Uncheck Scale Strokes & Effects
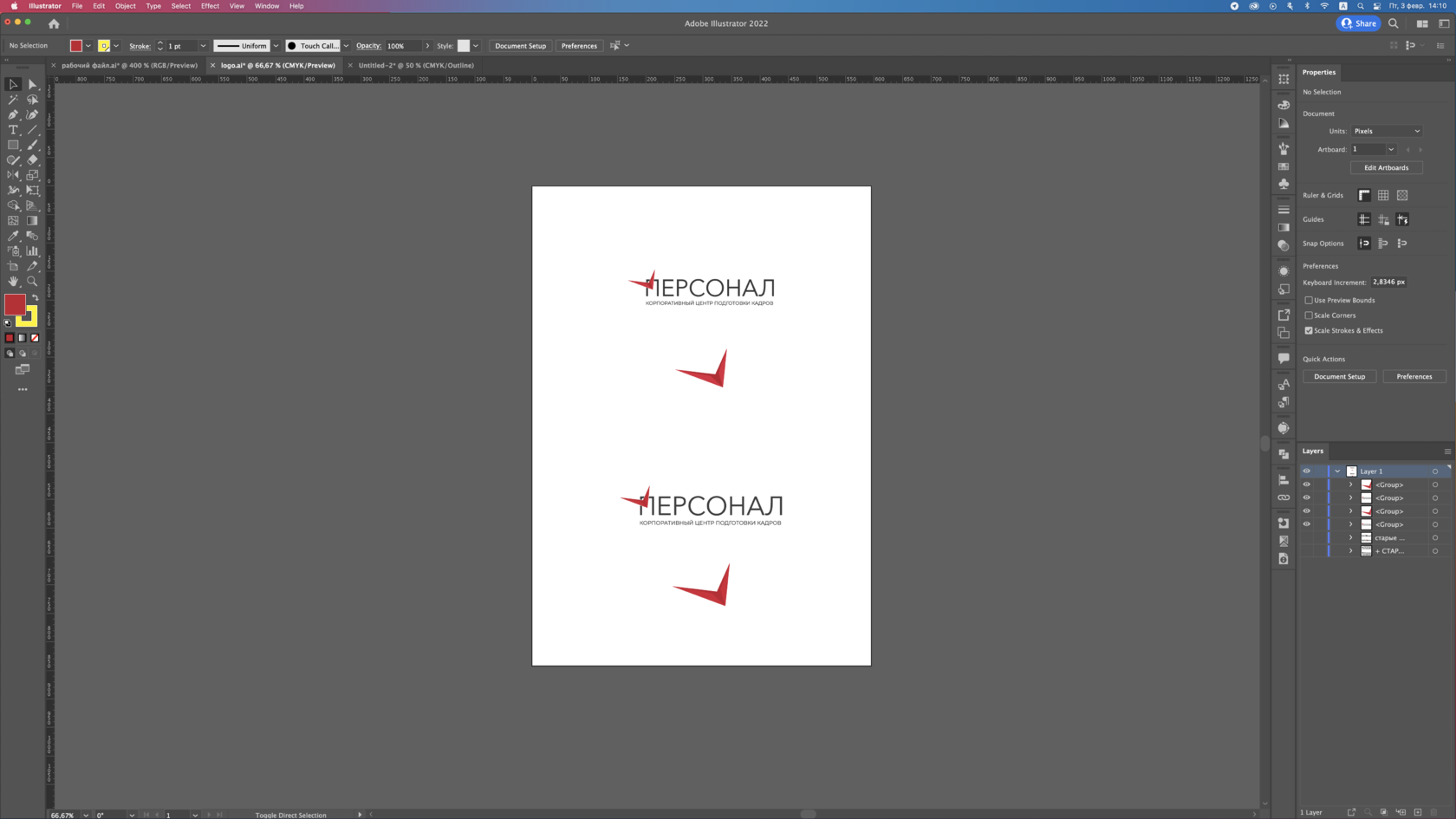The height and width of the screenshot is (819, 1456). (x=1309, y=331)
